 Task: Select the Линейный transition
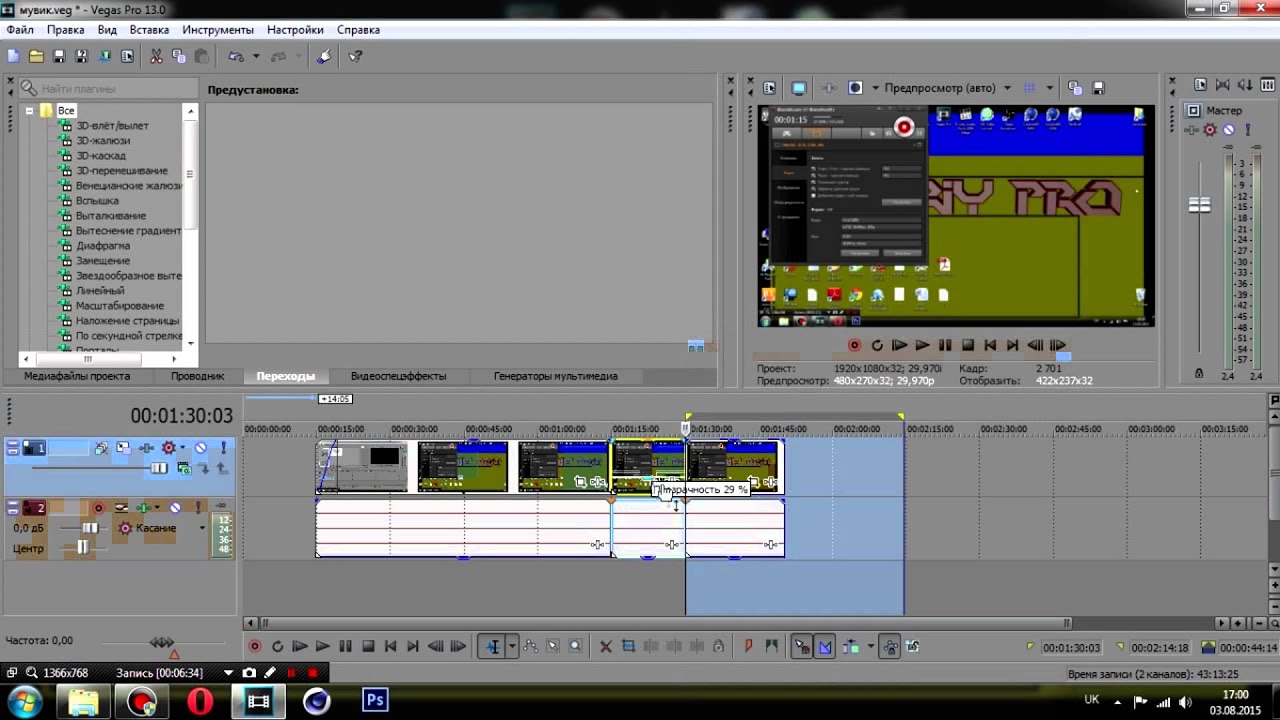(x=100, y=291)
